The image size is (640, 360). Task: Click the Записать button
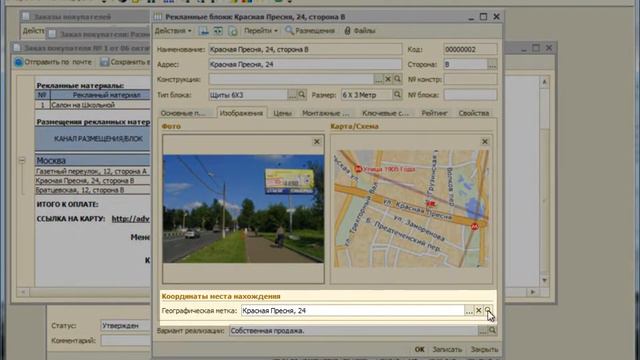tap(447, 349)
